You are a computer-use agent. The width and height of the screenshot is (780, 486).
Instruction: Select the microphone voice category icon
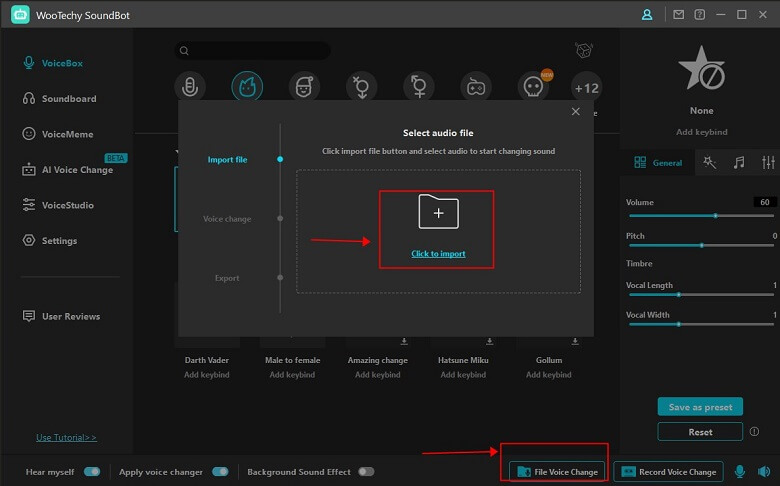point(190,87)
